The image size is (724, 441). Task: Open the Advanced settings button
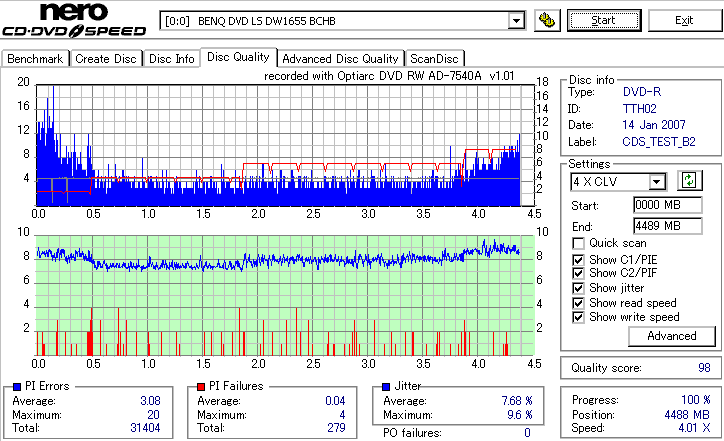click(x=671, y=336)
